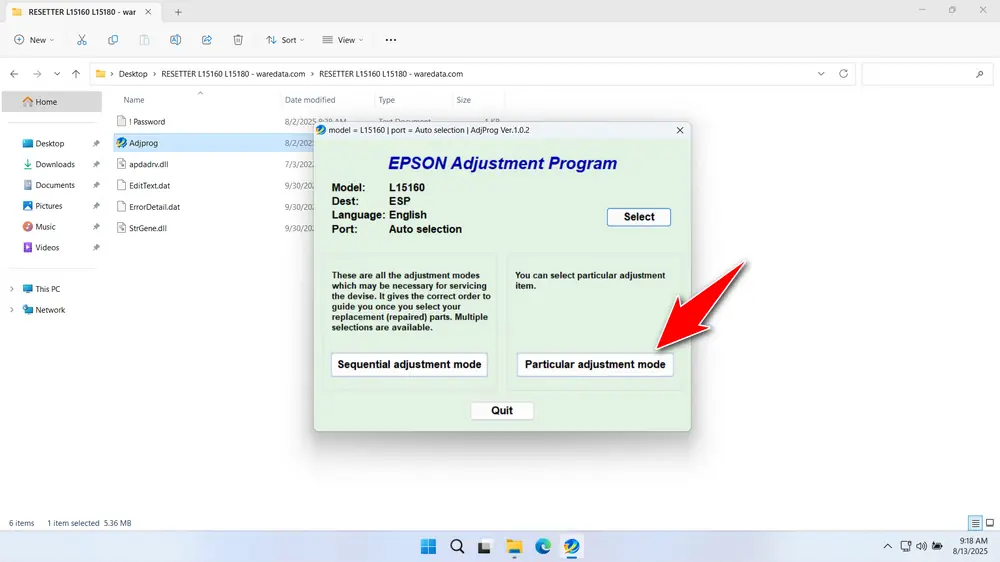Click the Cut scissors icon in toolbar

(x=82, y=40)
